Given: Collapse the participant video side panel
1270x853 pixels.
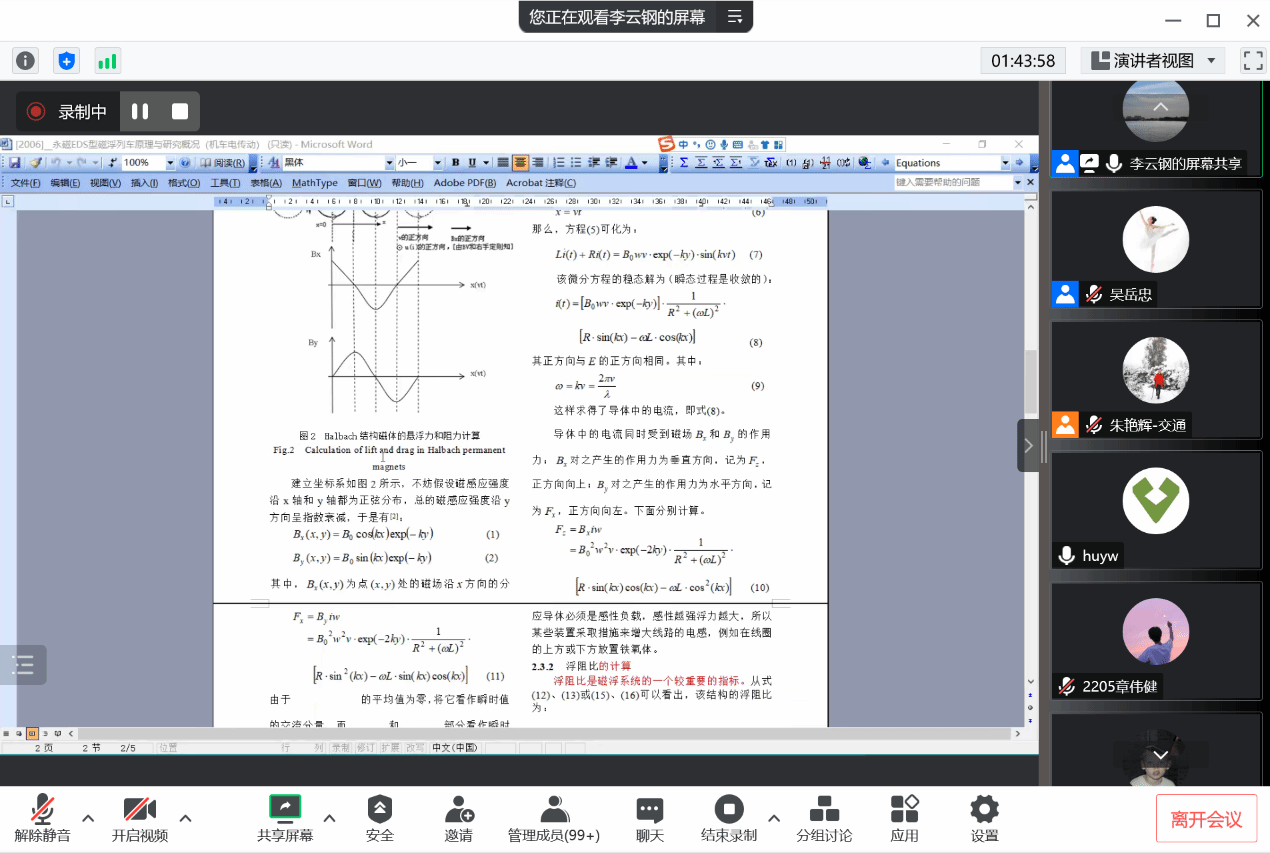Looking at the screenshot, I should pyautogui.click(x=1028, y=445).
